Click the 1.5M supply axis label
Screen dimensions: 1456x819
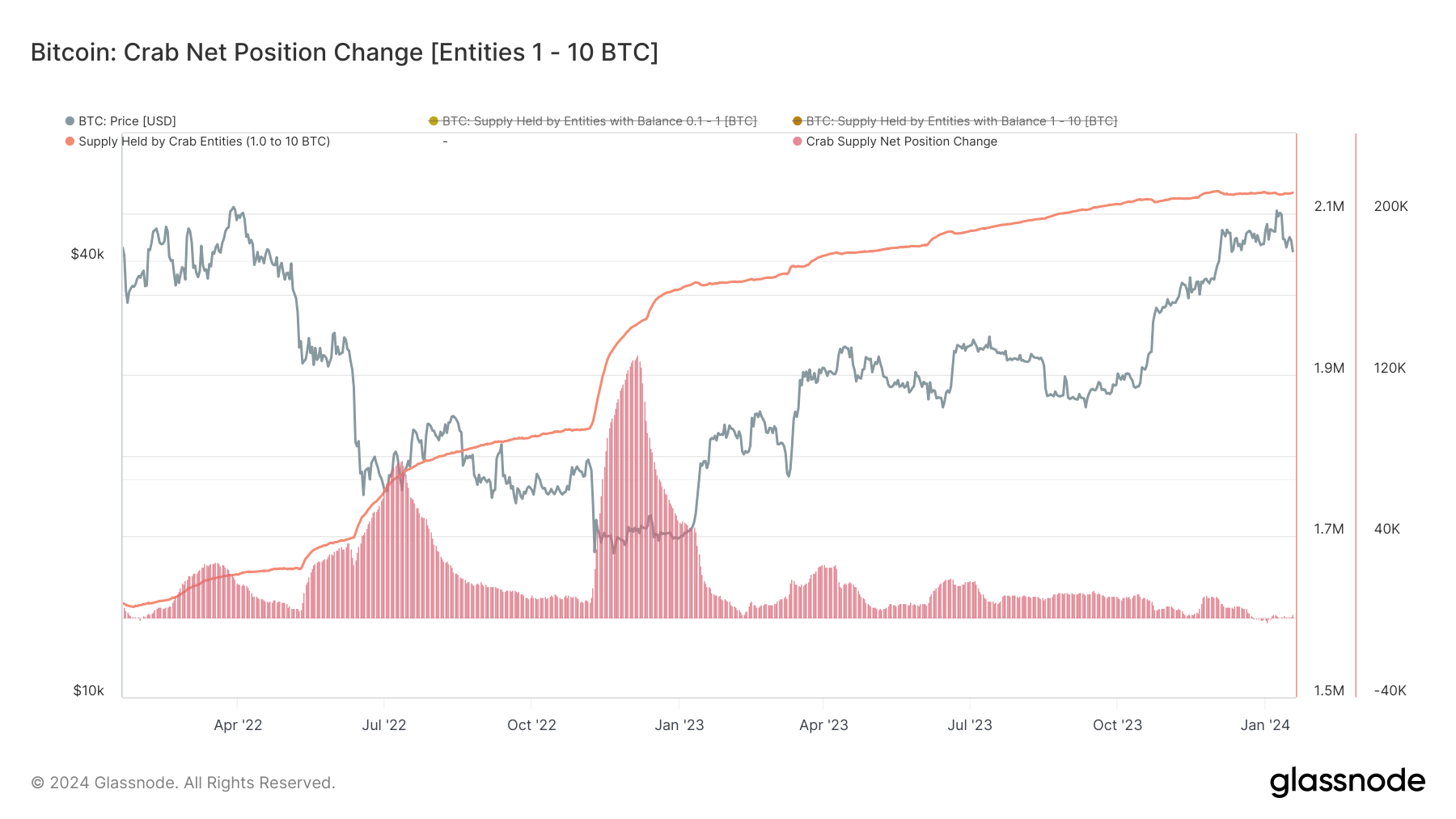tap(1329, 691)
